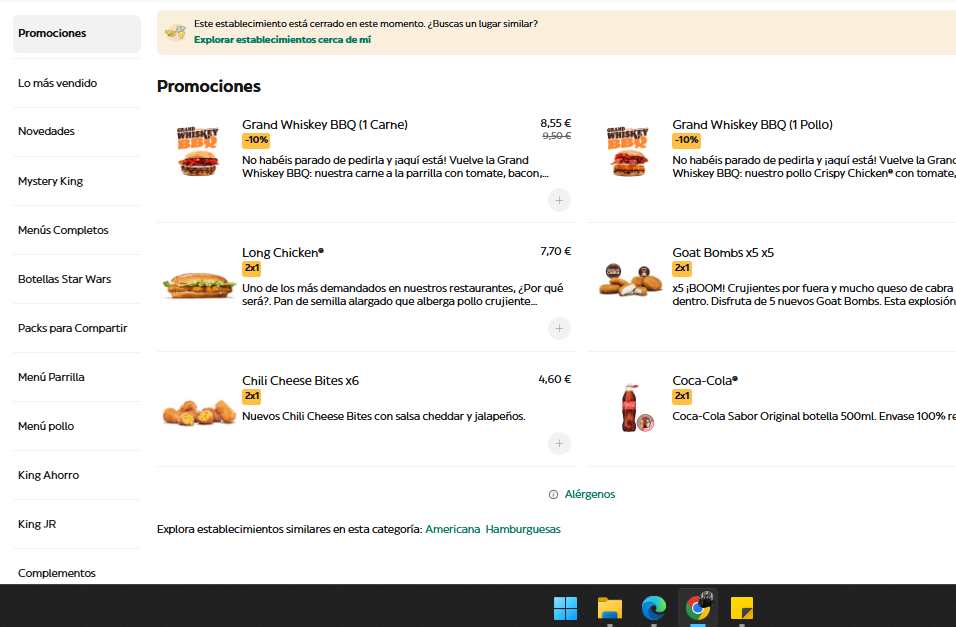Click -10% badge on Grand Whiskey Carne

click(256, 140)
